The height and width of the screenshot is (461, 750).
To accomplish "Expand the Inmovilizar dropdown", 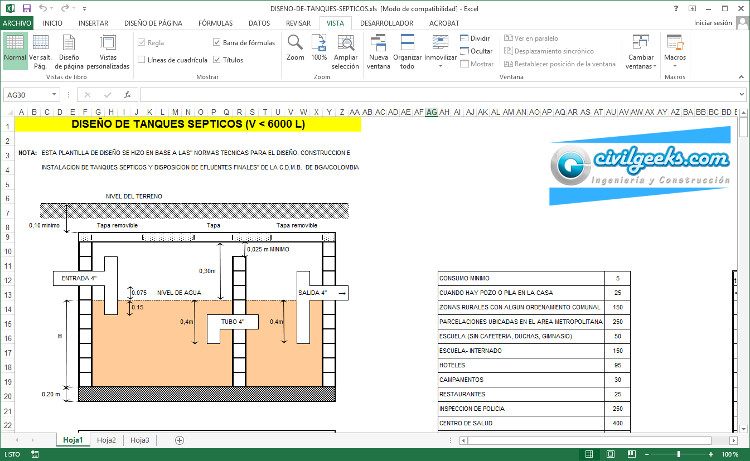I will (x=441, y=52).
